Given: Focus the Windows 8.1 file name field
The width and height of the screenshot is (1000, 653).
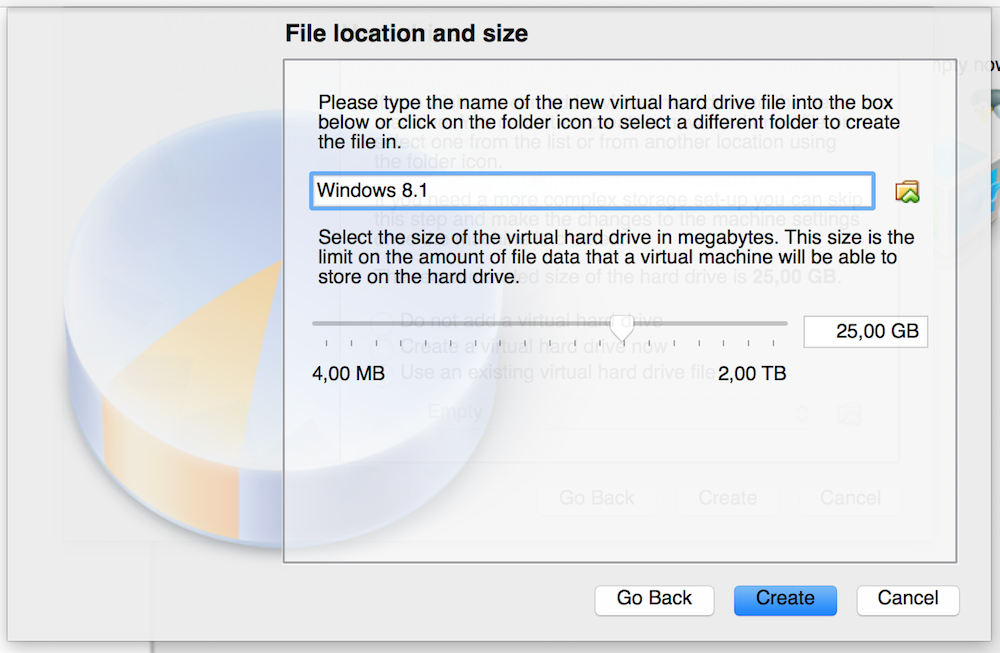Looking at the screenshot, I should point(592,191).
